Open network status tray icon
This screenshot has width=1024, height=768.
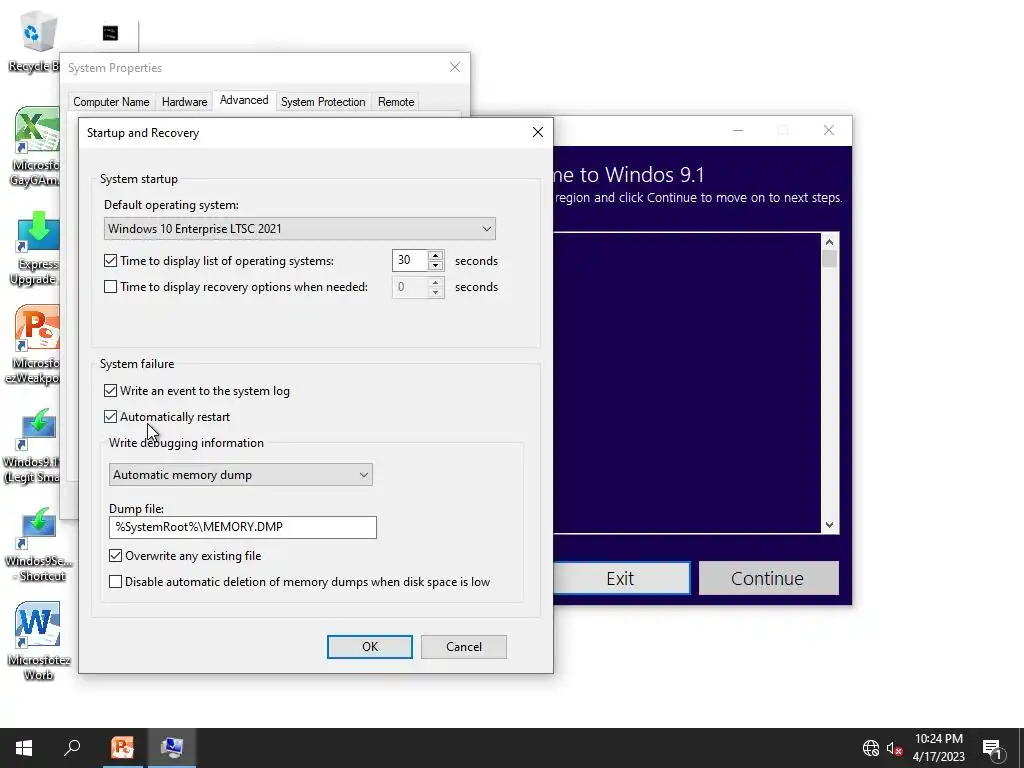point(871,748)
